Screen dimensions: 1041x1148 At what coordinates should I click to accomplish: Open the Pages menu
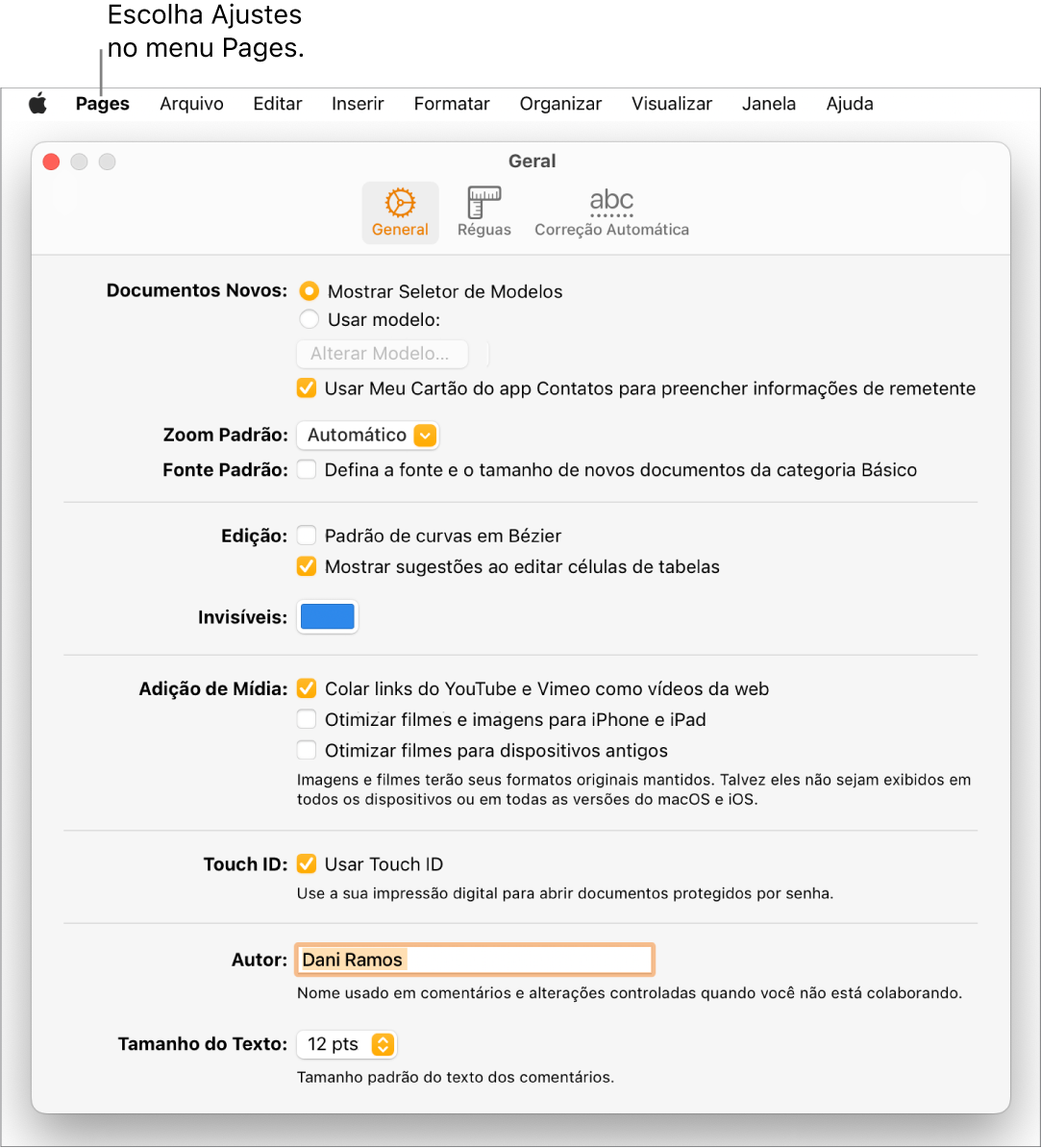[x=102, y=104]
